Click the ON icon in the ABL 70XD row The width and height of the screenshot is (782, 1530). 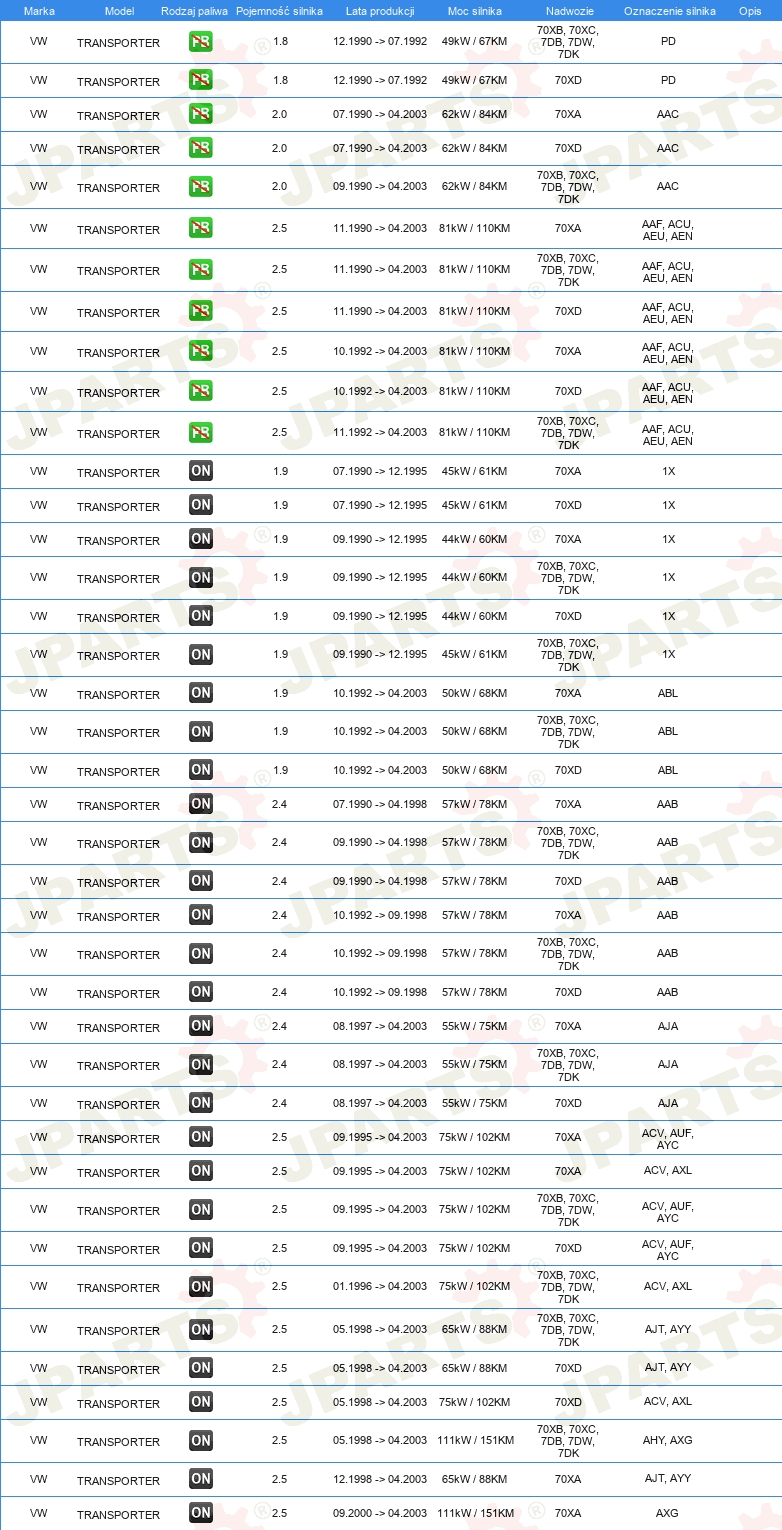coord(201,770)
